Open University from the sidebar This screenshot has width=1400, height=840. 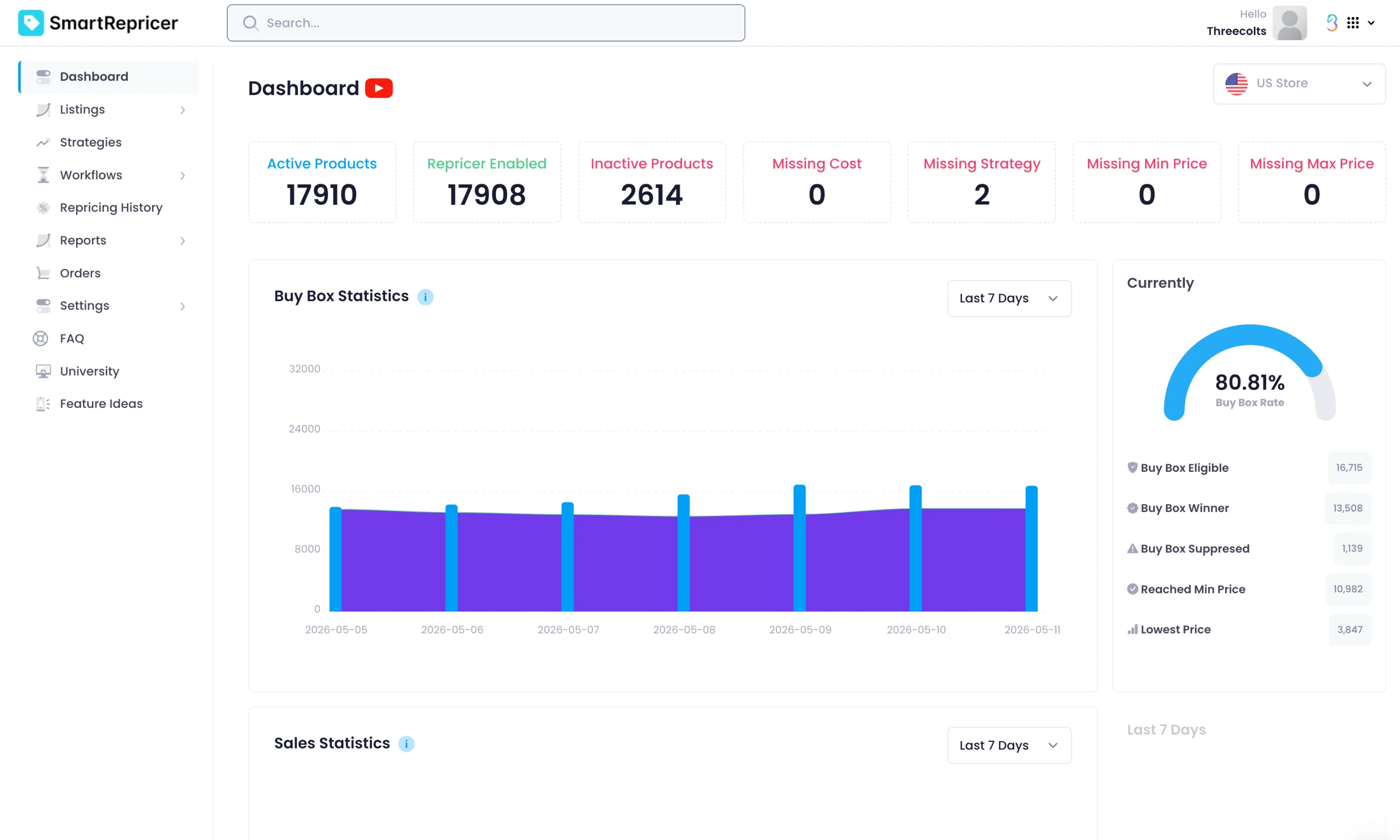(x=90, y=371)
